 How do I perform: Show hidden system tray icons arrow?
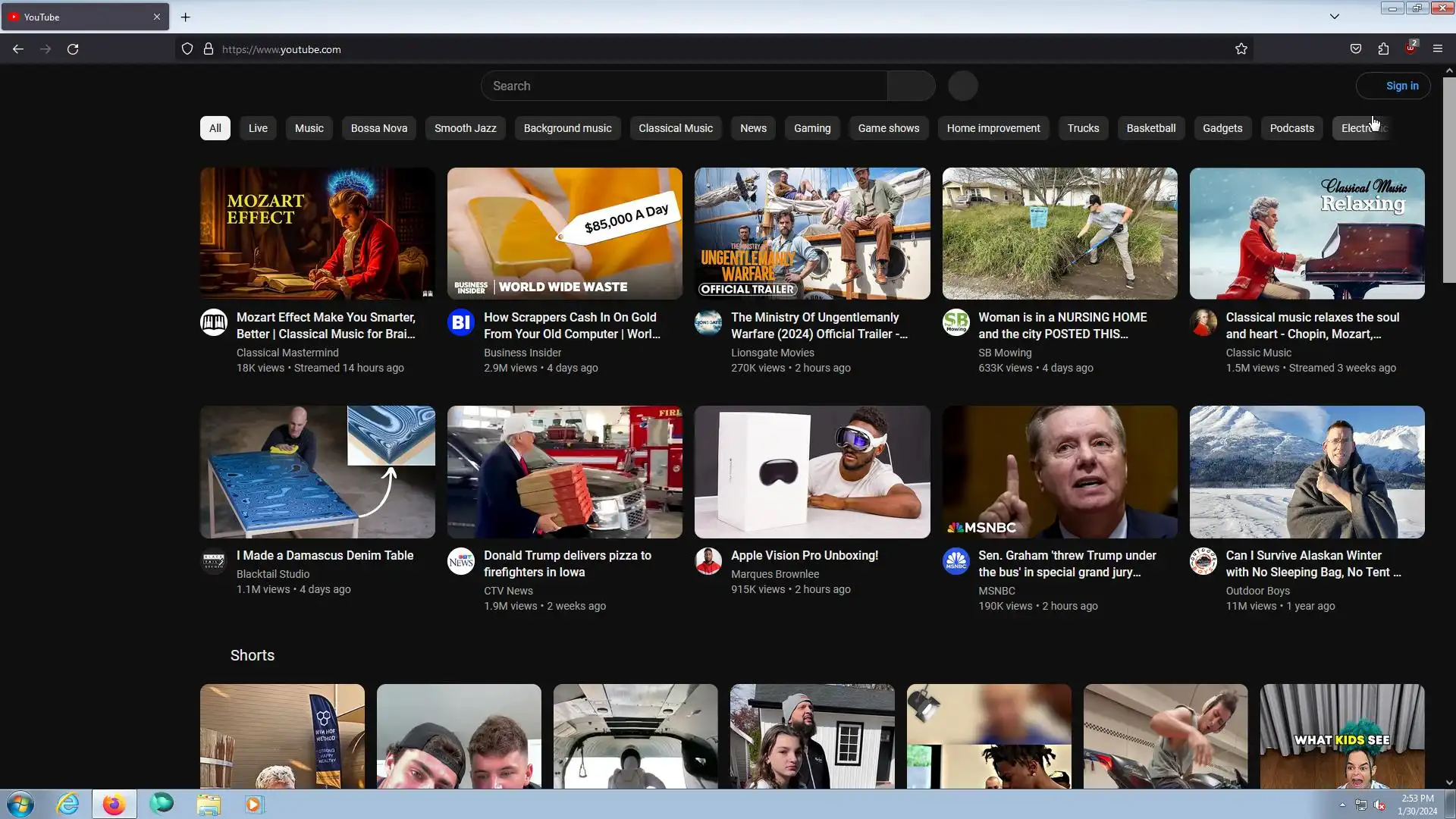pyautogui.click(x=1342, y=805)
